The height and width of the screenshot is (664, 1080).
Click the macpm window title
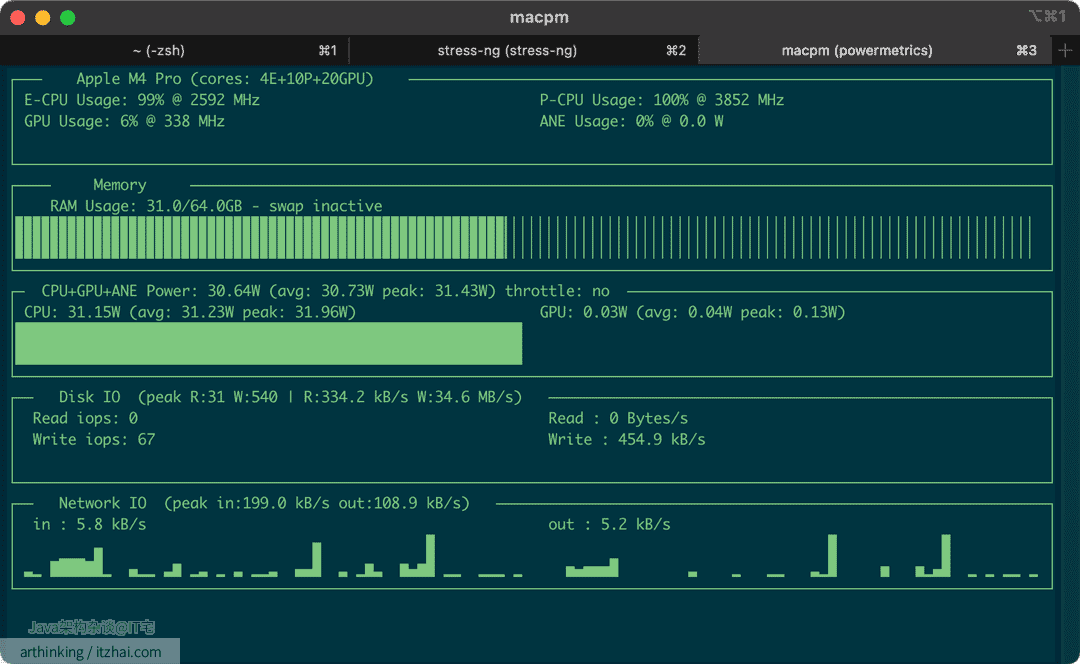539,17
